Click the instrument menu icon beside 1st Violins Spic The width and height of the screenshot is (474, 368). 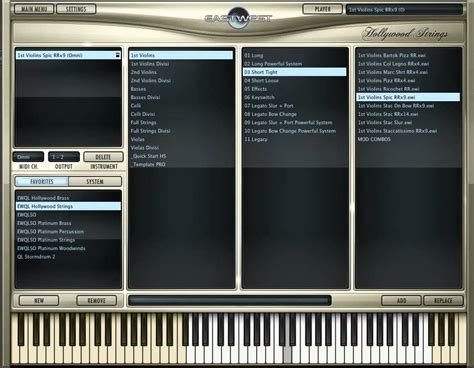pyautogui.click(x=118, y=55)
